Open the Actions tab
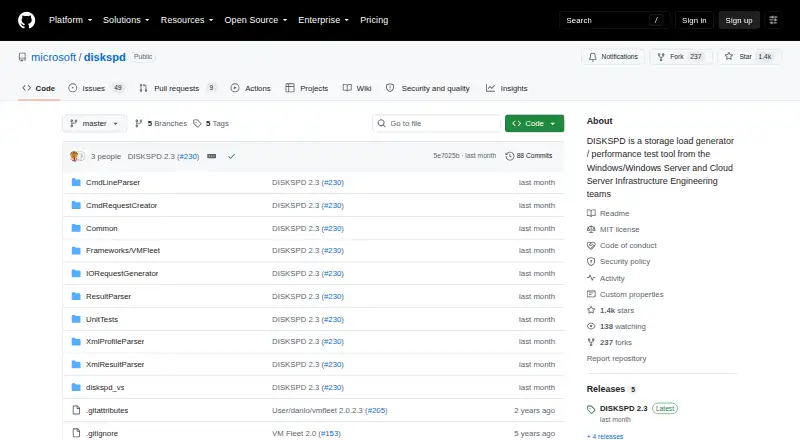Screen dimensions: 800x440 pos(251,88)
